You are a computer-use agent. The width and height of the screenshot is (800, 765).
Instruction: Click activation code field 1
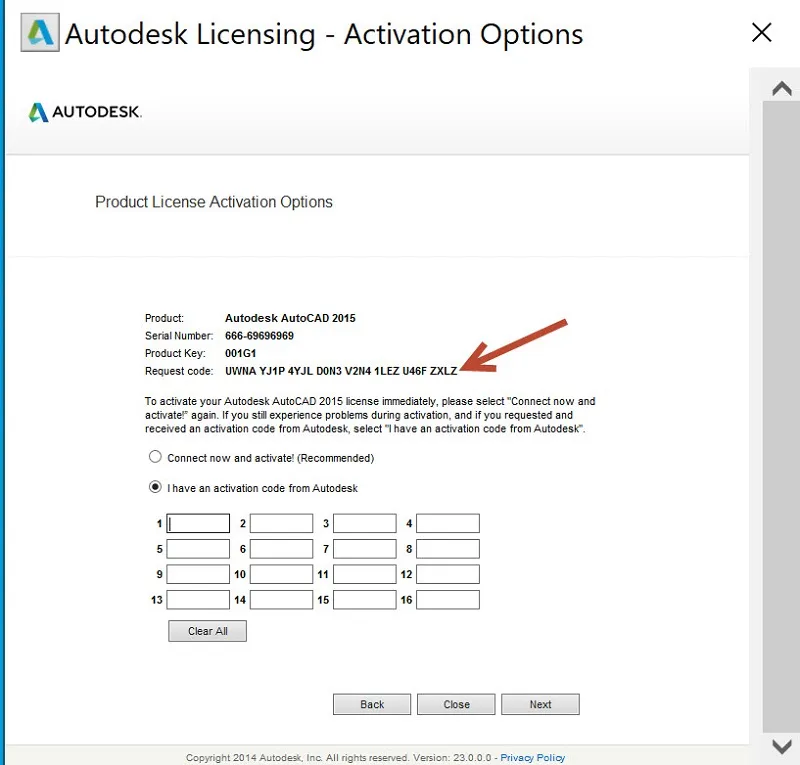(x=197, y=523)
